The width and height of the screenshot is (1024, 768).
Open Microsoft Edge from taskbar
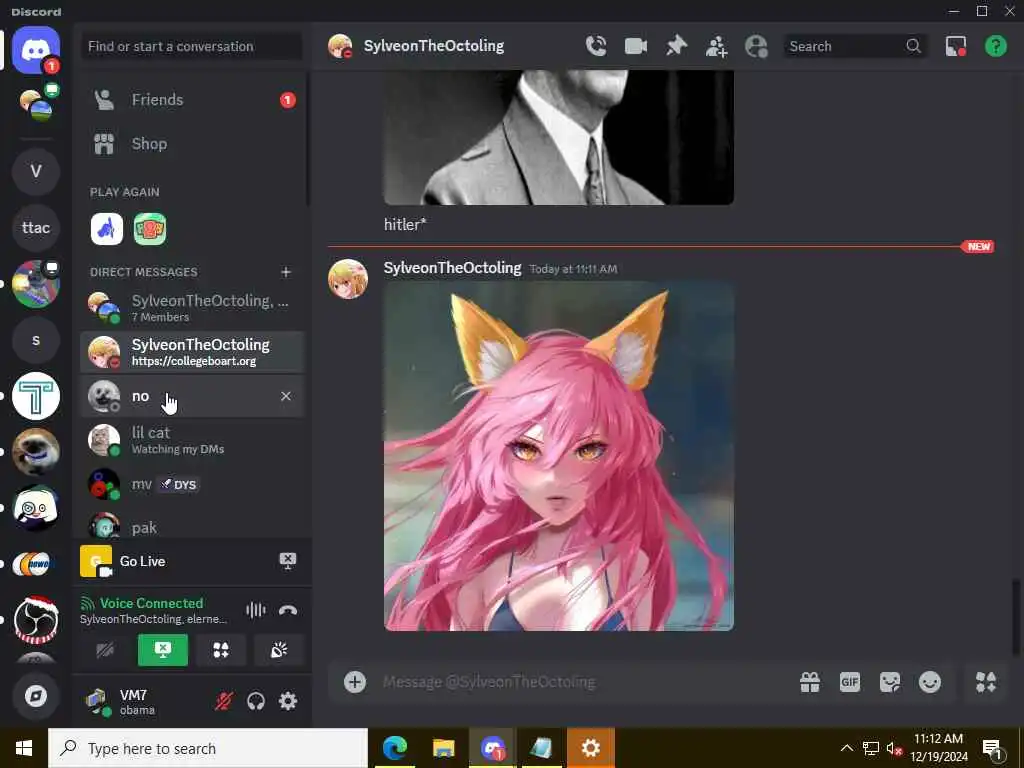(395, 748)
